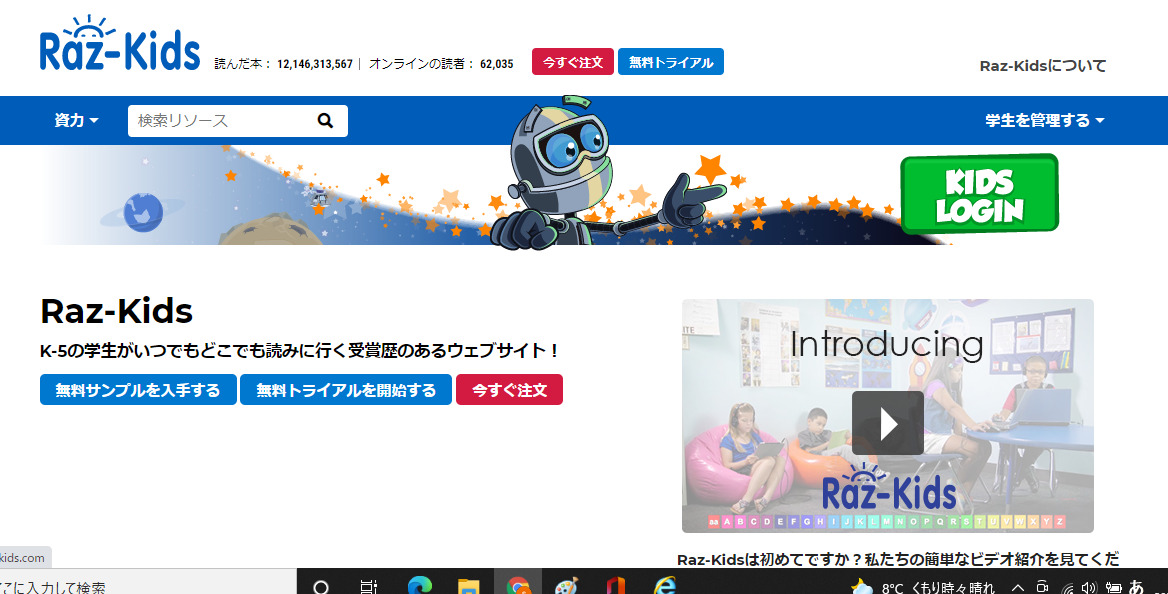
Task: Expand the 学生を管理する dropdown
Action: point(1044,121)
